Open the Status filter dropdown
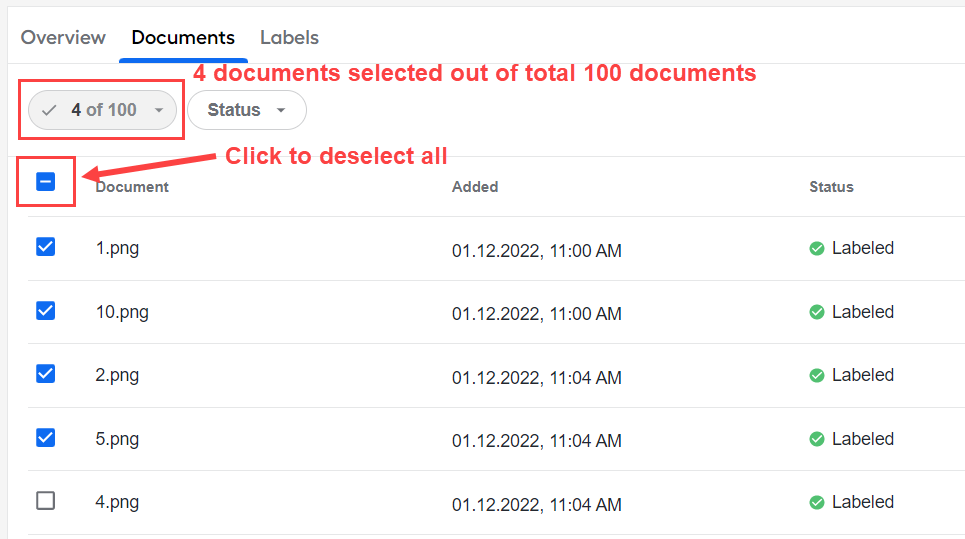Viewport: 965px width, 539px height. coord(247,110)
